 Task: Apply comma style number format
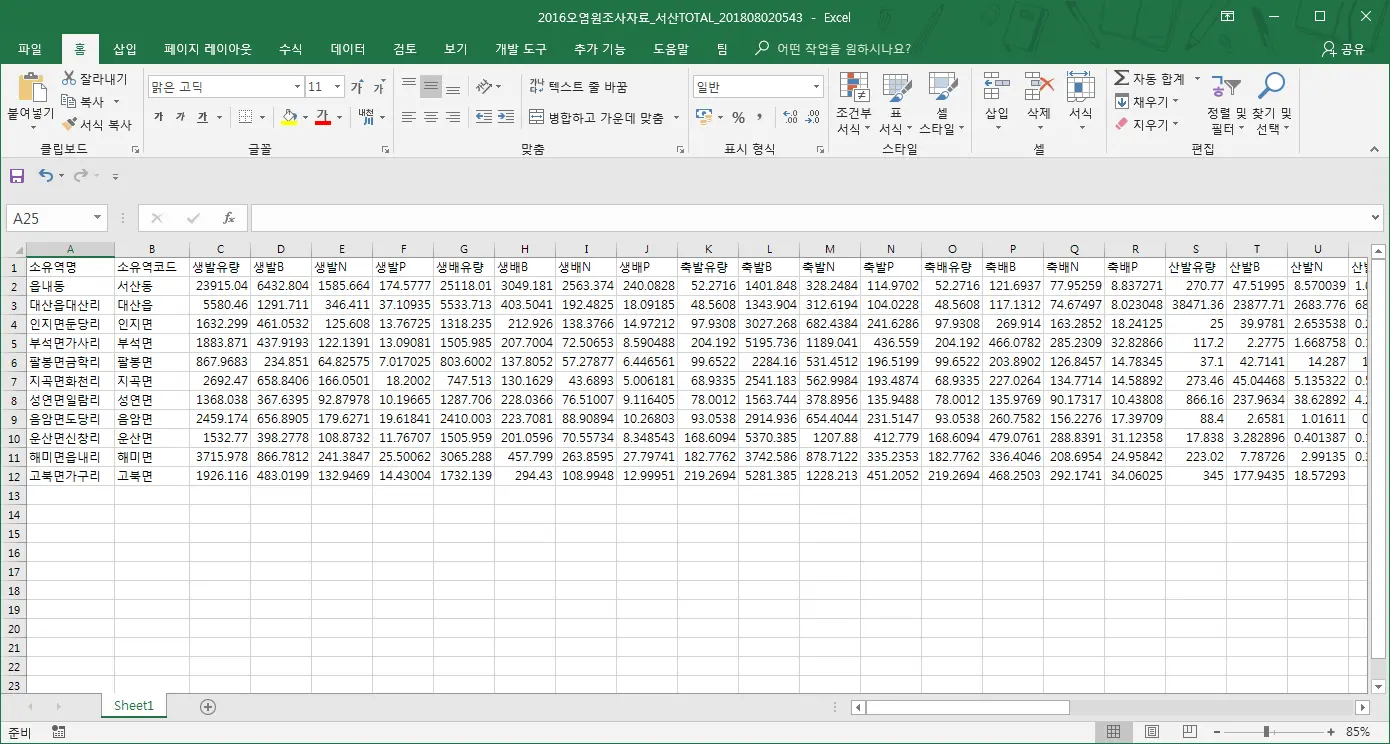coord(760,118)
